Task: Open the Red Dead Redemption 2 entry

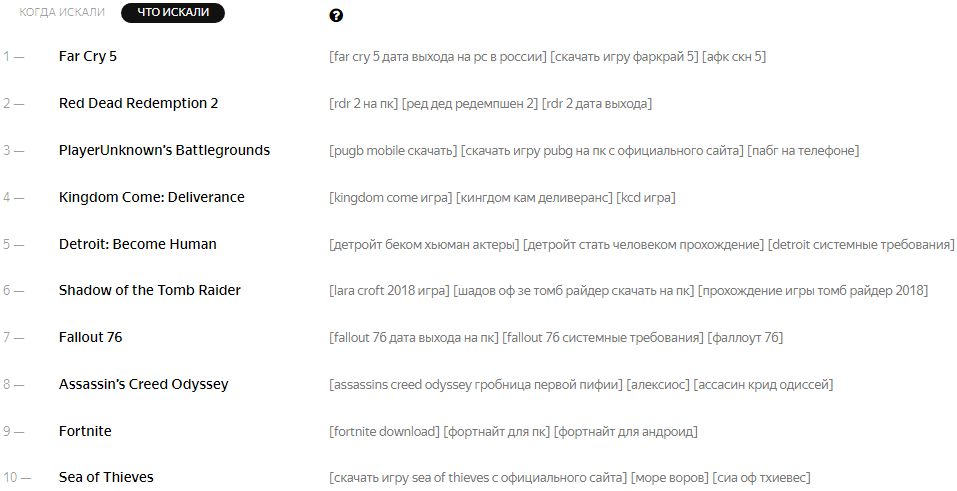Action: pos(139,103)
